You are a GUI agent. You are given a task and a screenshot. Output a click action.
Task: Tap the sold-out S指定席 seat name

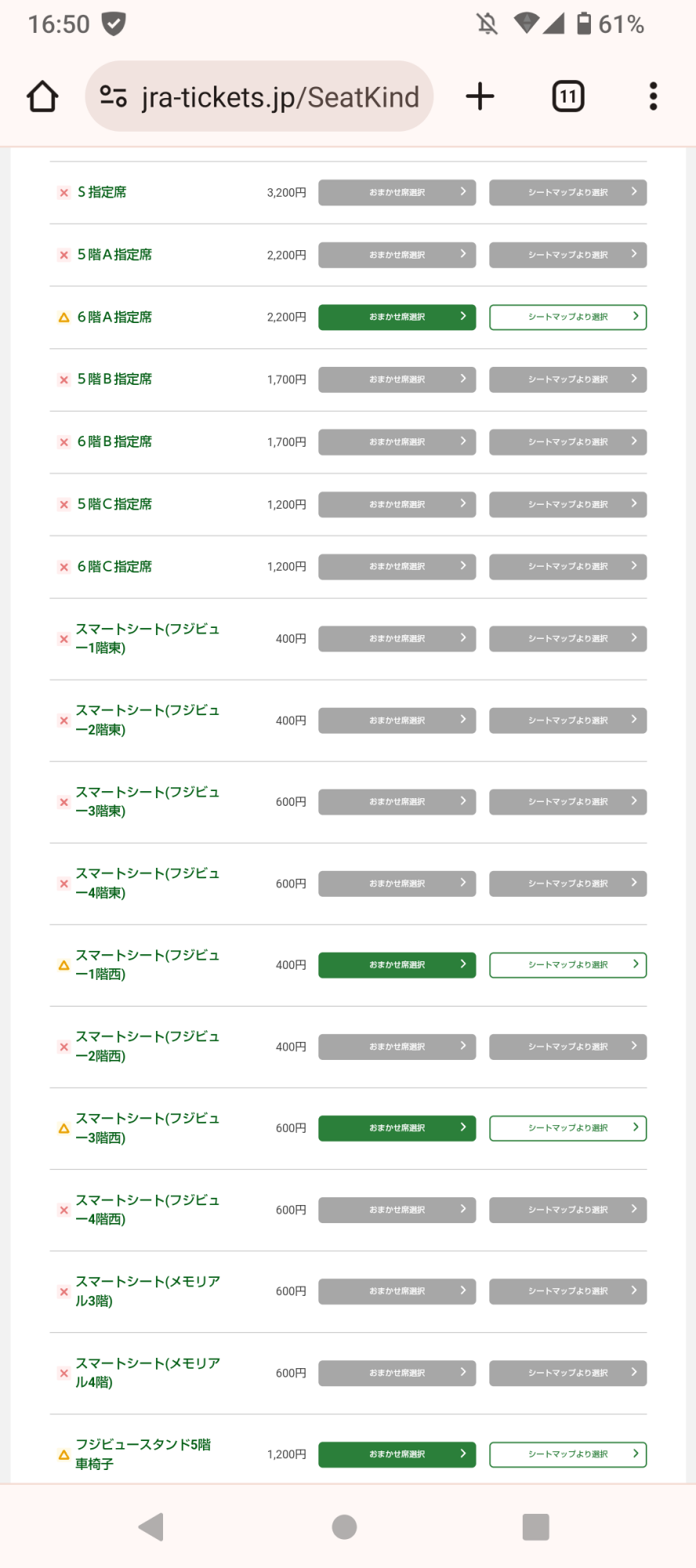pyautogui.click(x=102, y=192)
